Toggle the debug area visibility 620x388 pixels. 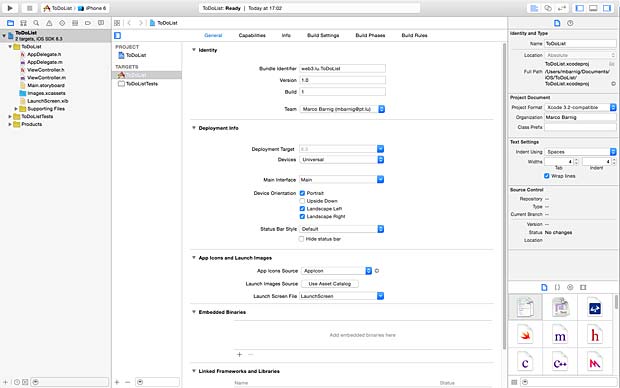pyautogui.click(x=593, y=8)
